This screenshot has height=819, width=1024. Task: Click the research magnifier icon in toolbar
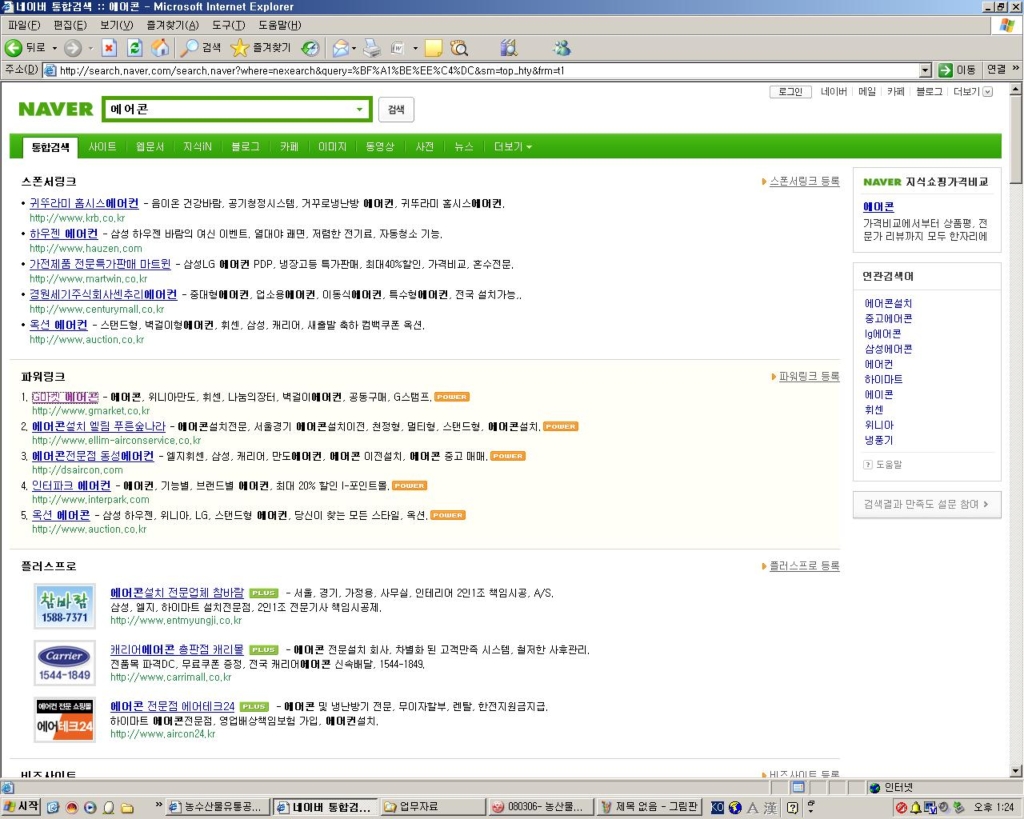click(460, 48)
